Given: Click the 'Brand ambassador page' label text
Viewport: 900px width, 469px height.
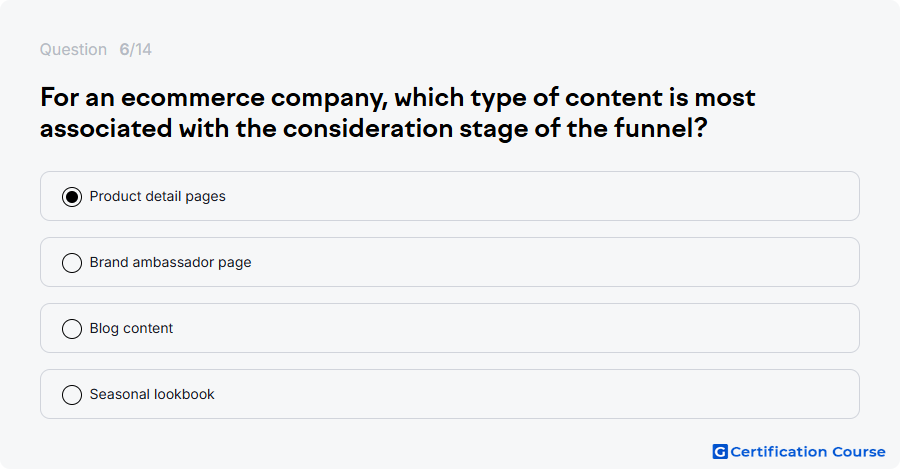Looking at the screenshot, I should (170, 262).
